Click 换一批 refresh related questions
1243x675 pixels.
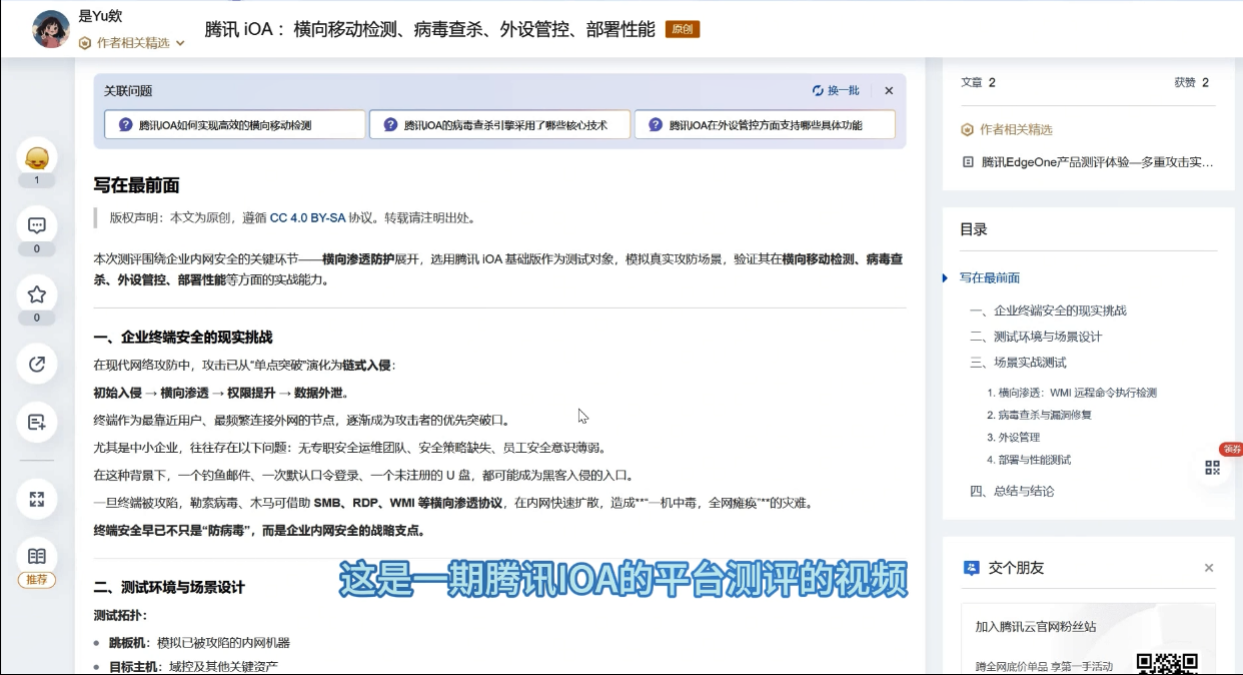coord(836,90)
